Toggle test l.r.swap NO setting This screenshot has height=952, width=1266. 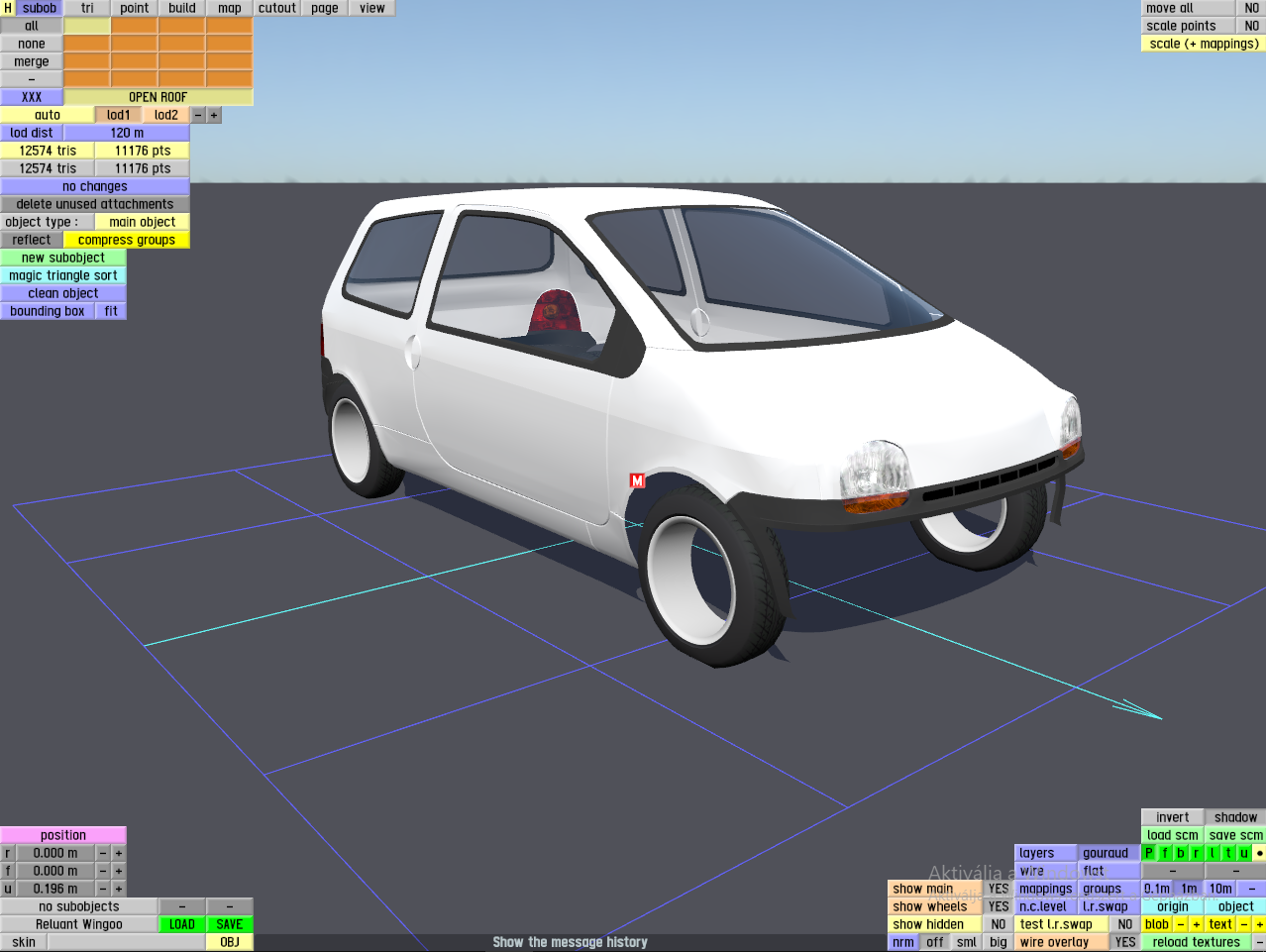(x=1125, y=924)
